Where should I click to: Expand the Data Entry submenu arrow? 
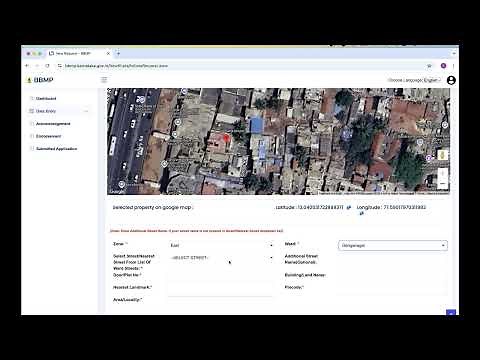[86, 111]
